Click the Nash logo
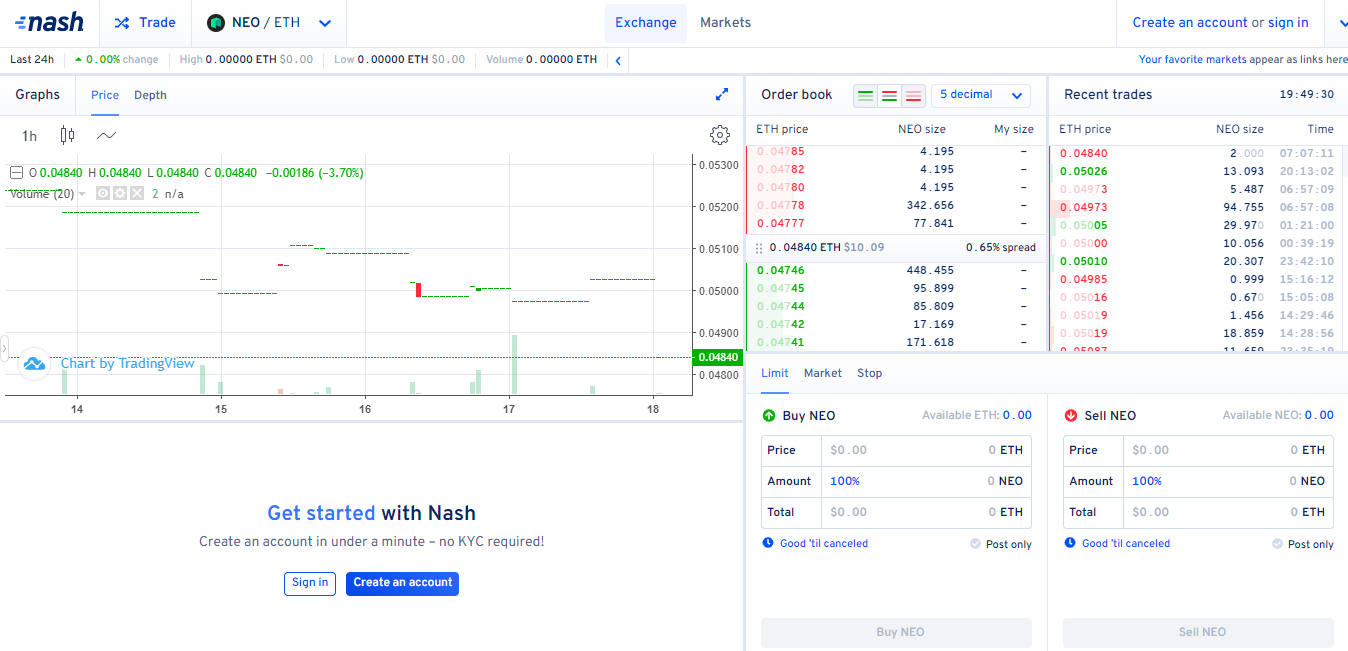 pyautogui.click(x=50, y=22)
